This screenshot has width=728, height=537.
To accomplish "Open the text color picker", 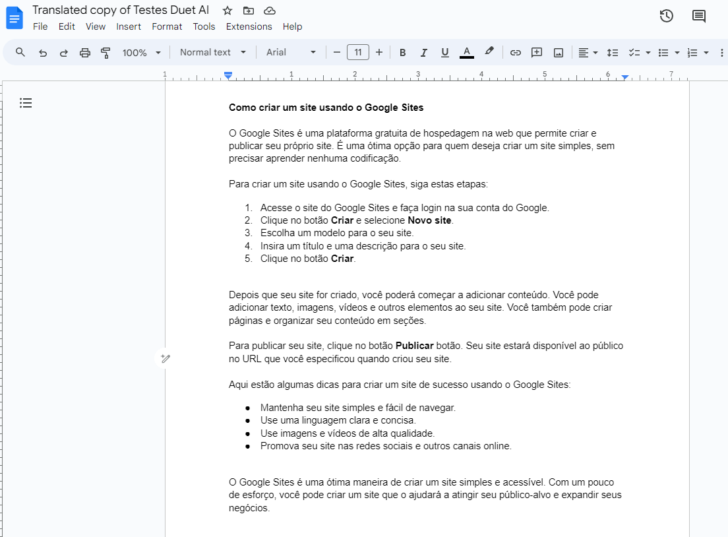I will (x=467, y=52).
